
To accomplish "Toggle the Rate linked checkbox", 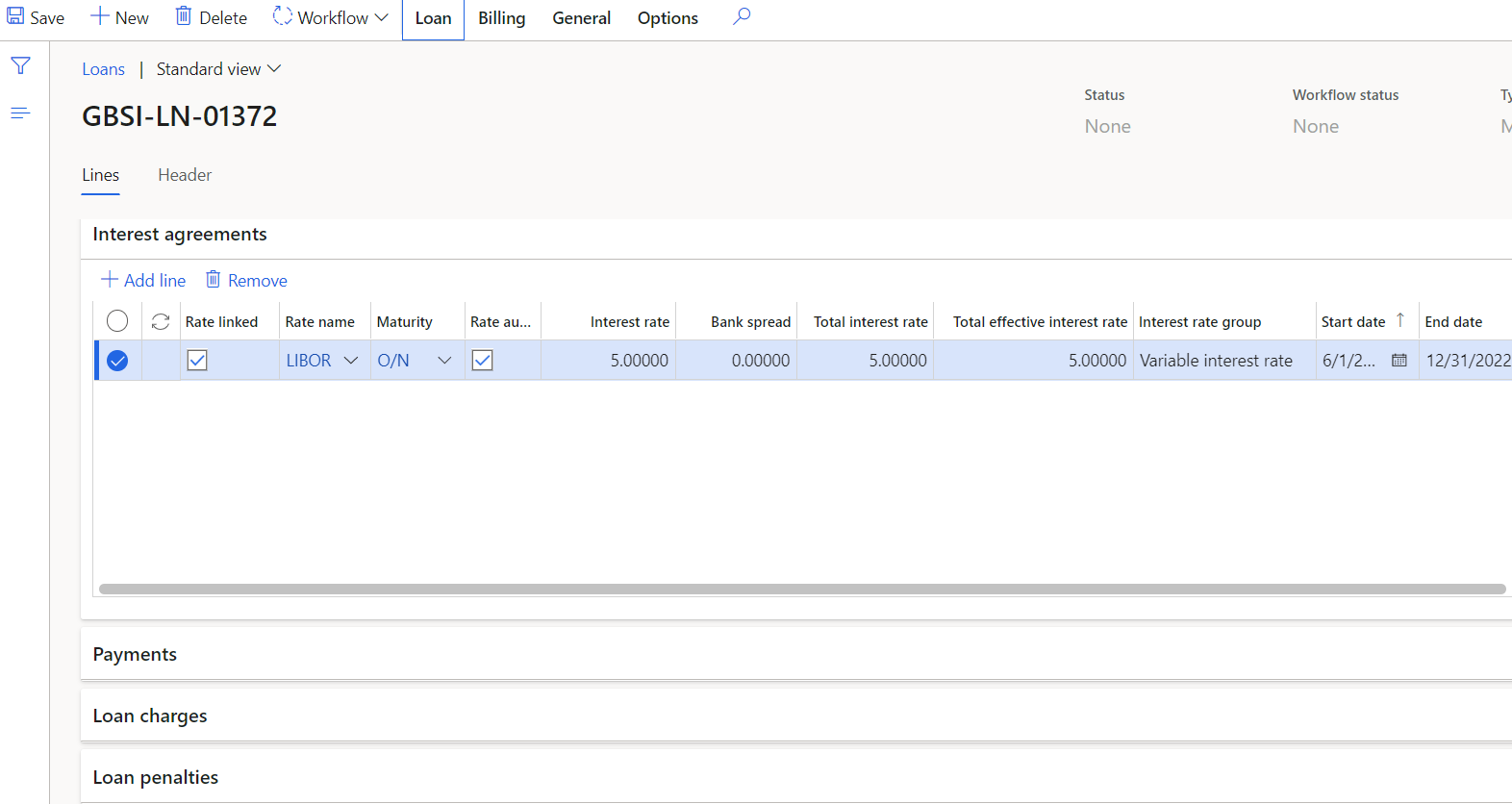I will pos(197,361).
